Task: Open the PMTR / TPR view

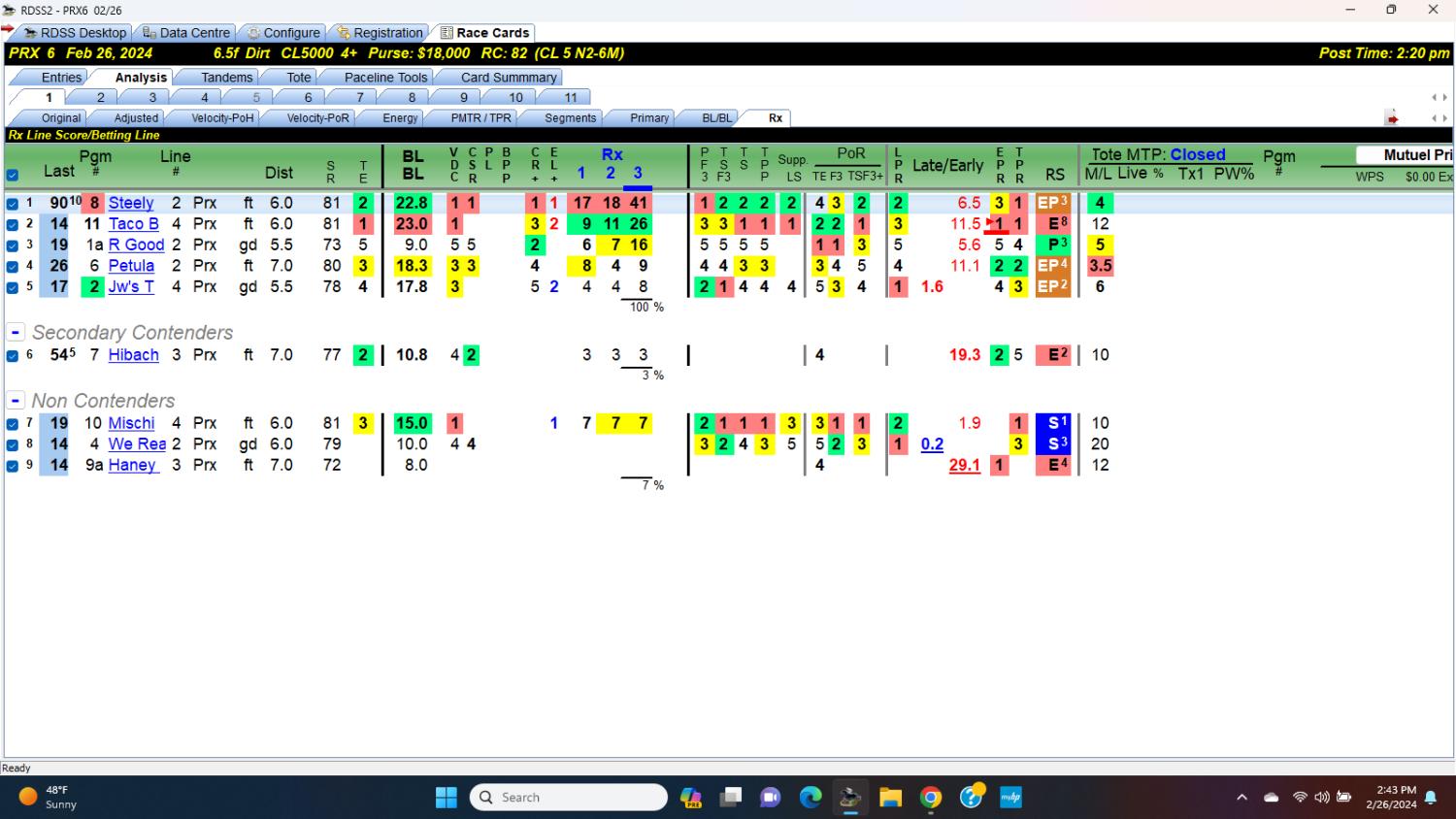Action: click(x=480, y=118)
